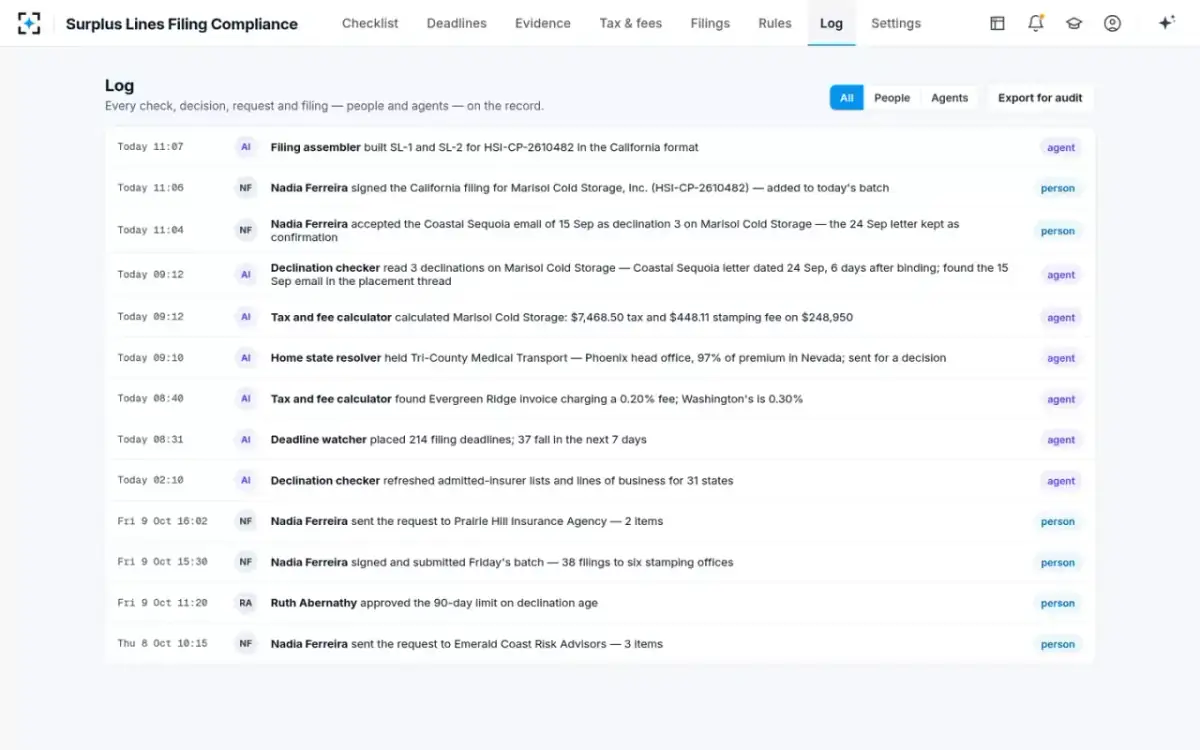Viewport: 1200px width, 750px height.
Task: Click AI avatar on Marisol tax calculation row
Action: (x=246, y=317)
